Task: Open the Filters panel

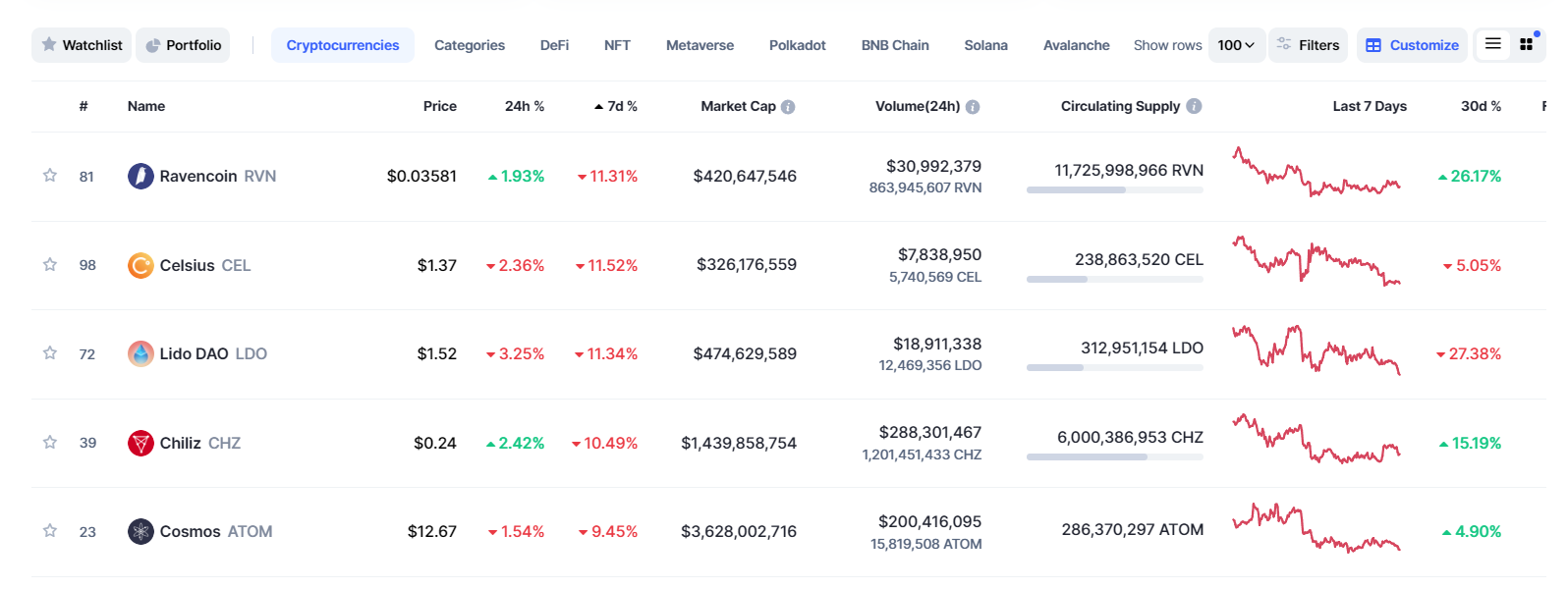Action: point(1309,45)
